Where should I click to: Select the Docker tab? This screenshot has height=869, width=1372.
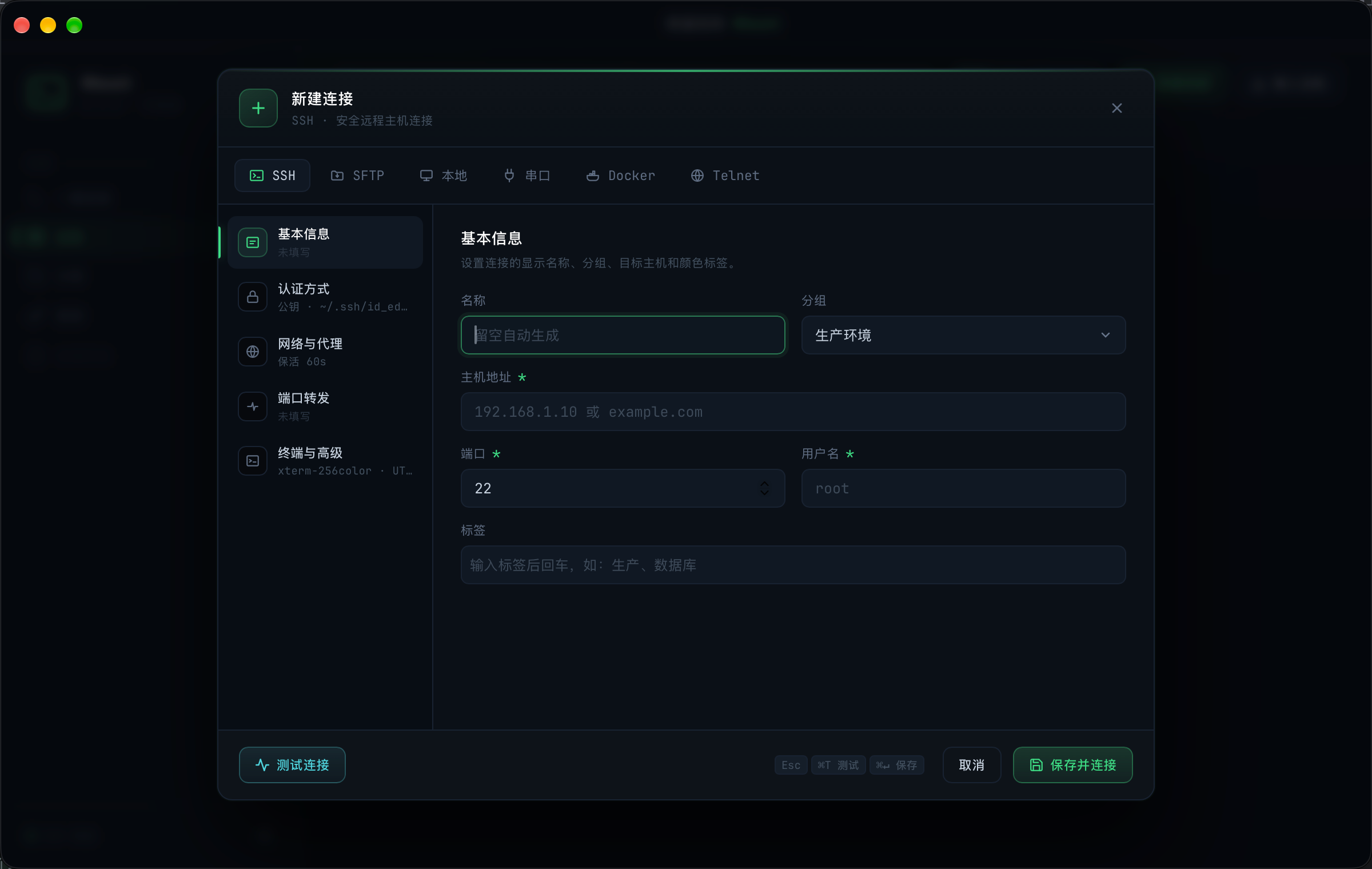click(x=621, y=176)
